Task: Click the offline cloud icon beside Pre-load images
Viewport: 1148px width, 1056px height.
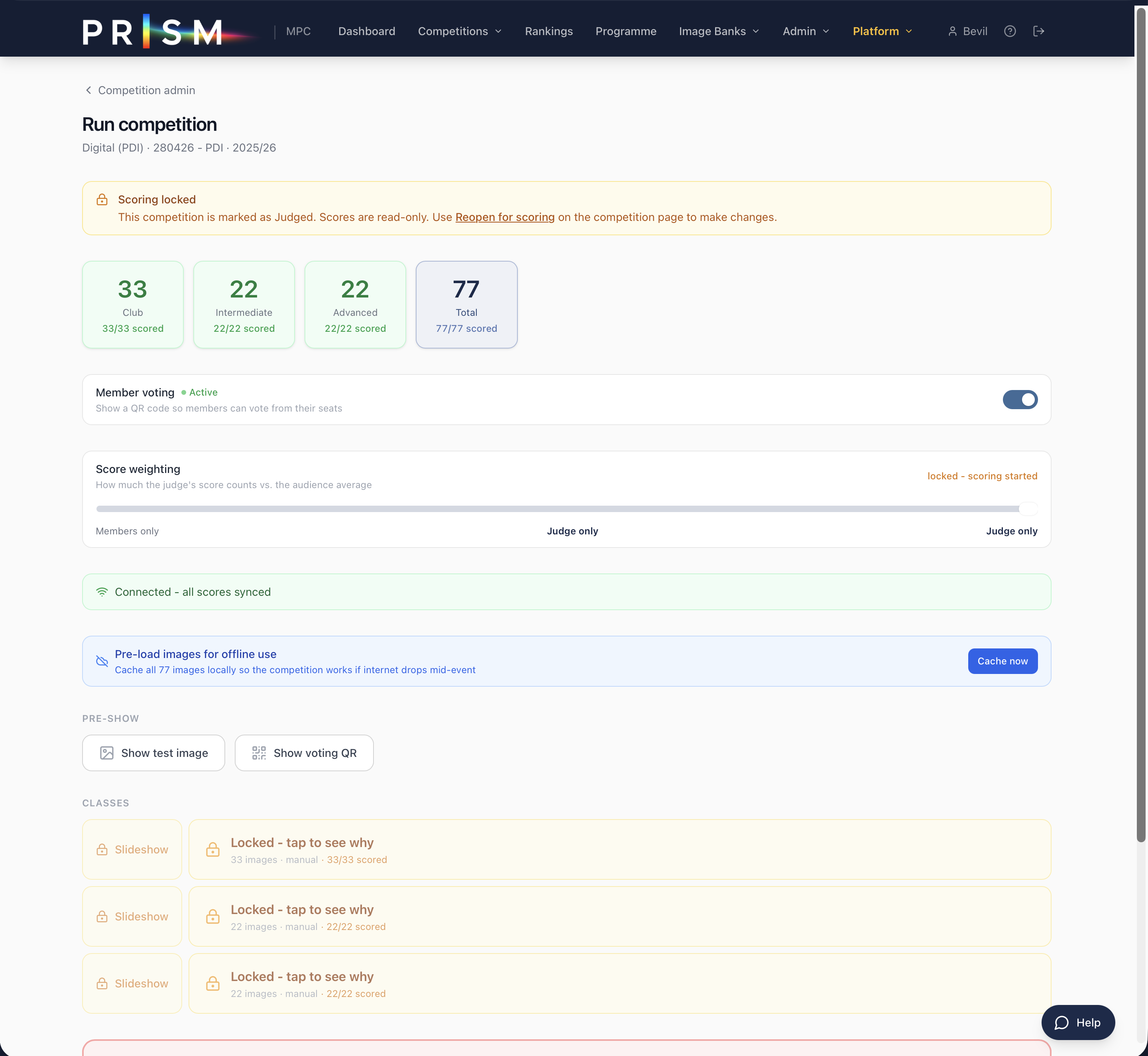Action: (x=102, y=661)
